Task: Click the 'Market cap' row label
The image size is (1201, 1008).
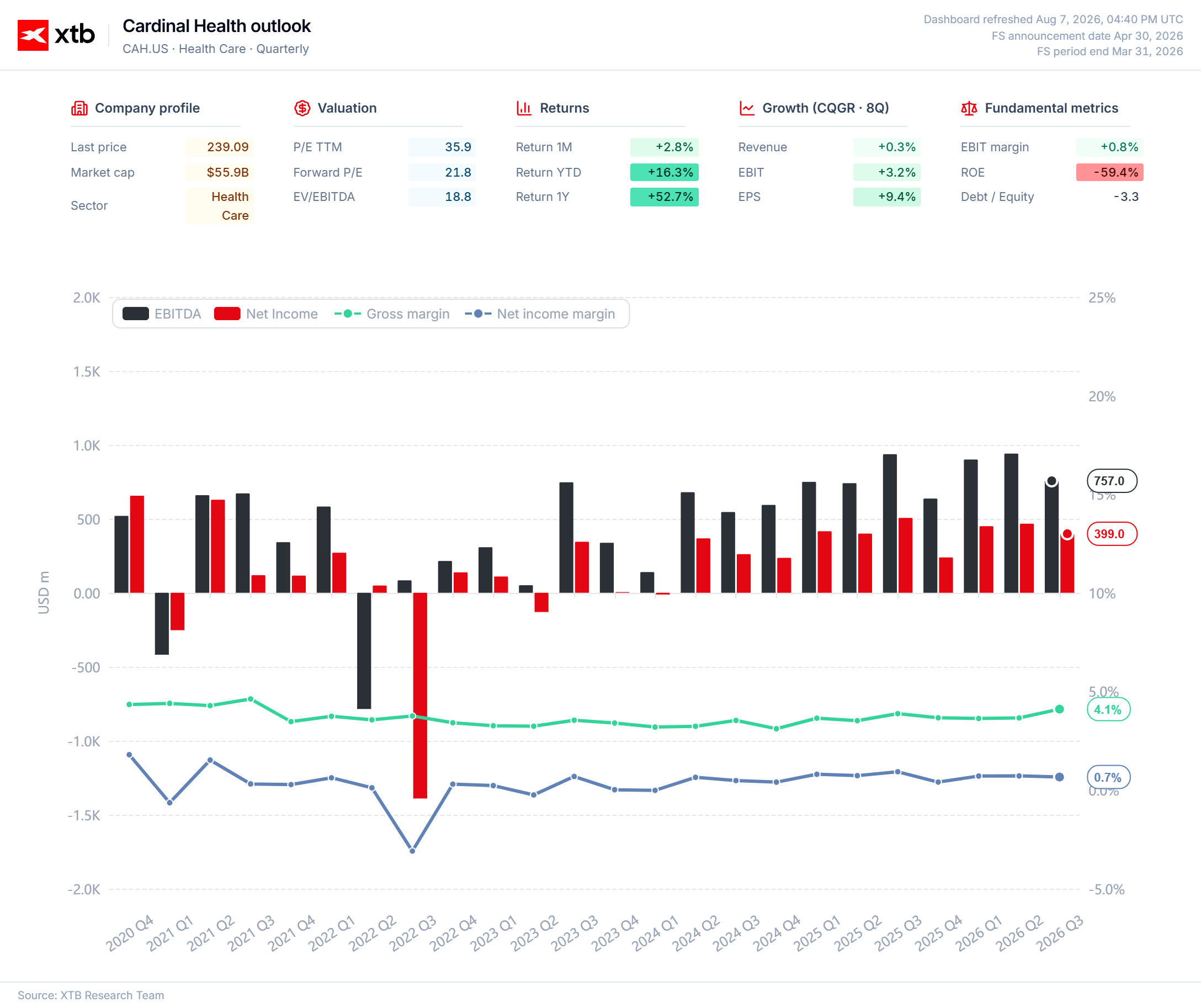Action: click(x=102, y=172)
